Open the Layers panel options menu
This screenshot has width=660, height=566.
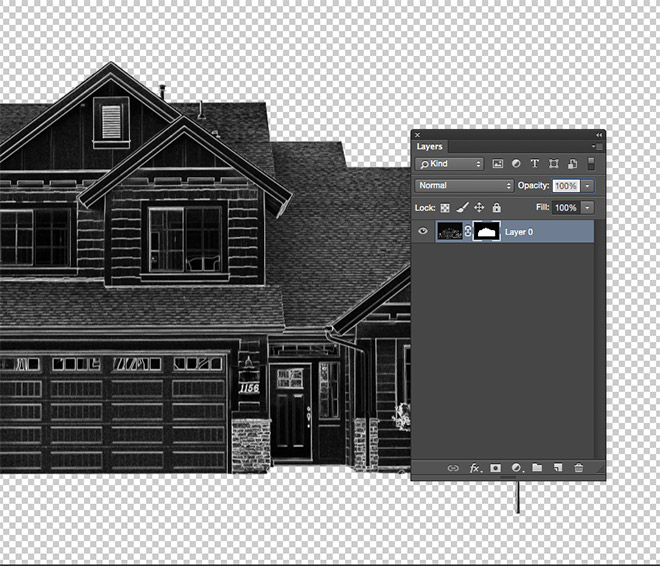(x=597, y=146)
